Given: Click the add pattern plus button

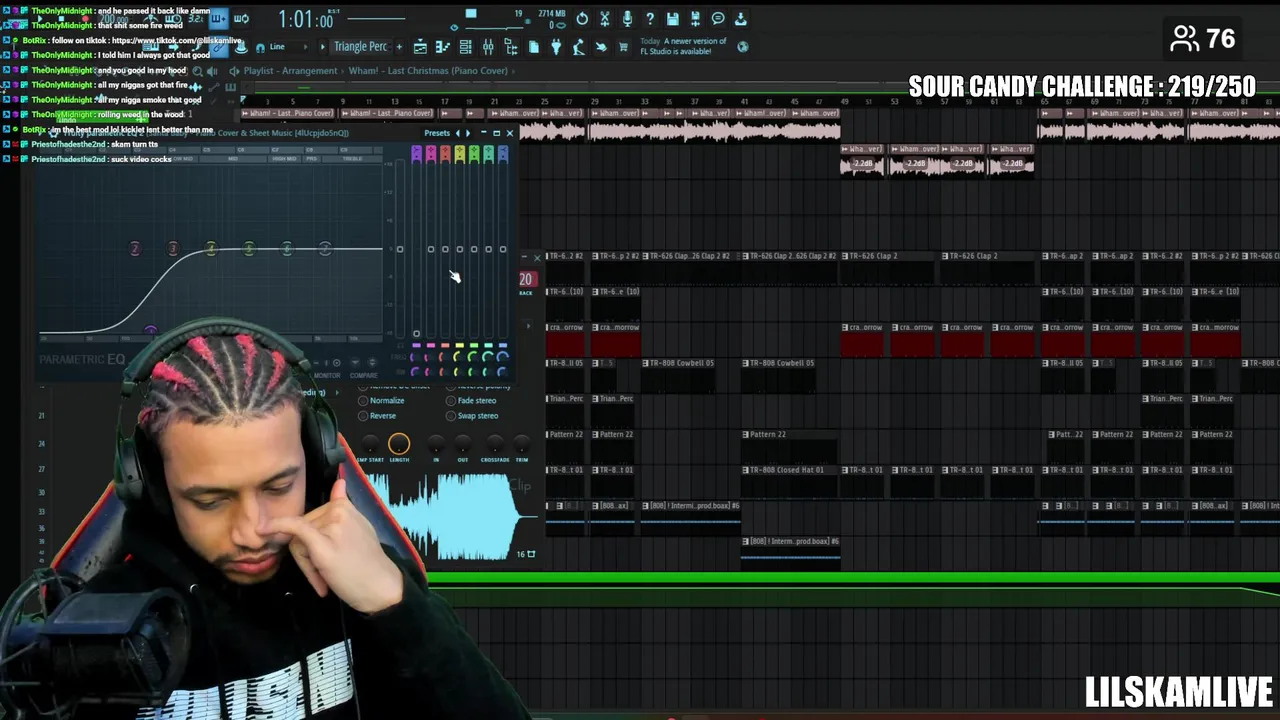Looking at the screenshot, I should point(399,46).
